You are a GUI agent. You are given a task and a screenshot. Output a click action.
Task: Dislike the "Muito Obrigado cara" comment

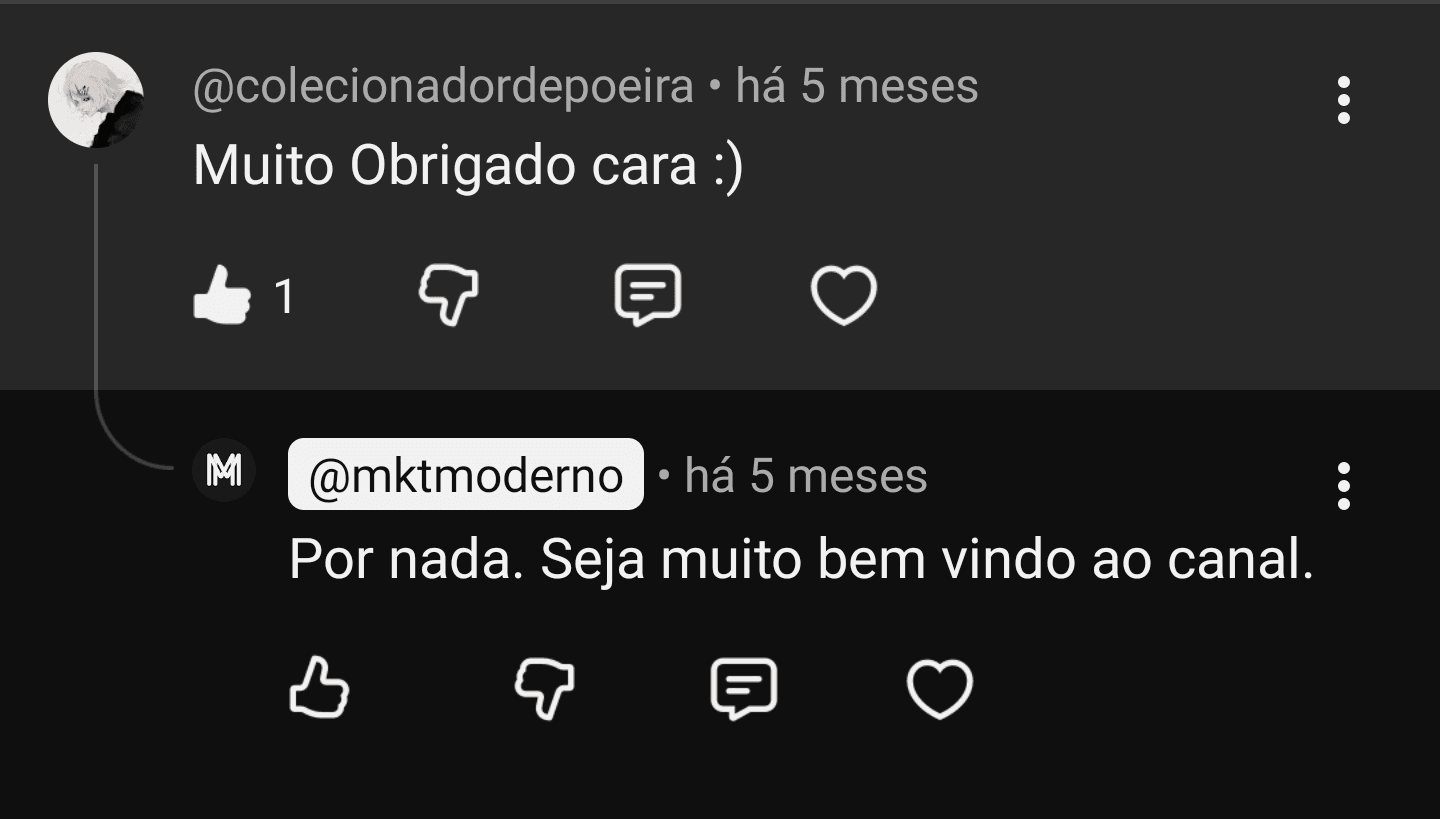447,296
